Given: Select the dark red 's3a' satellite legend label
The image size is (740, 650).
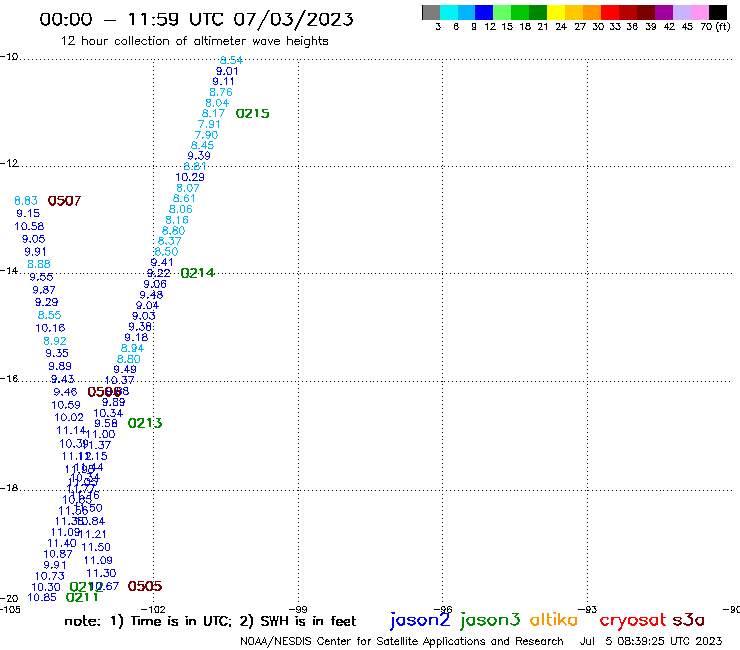Looking at the screenshot, I should (x=688, y=620).
